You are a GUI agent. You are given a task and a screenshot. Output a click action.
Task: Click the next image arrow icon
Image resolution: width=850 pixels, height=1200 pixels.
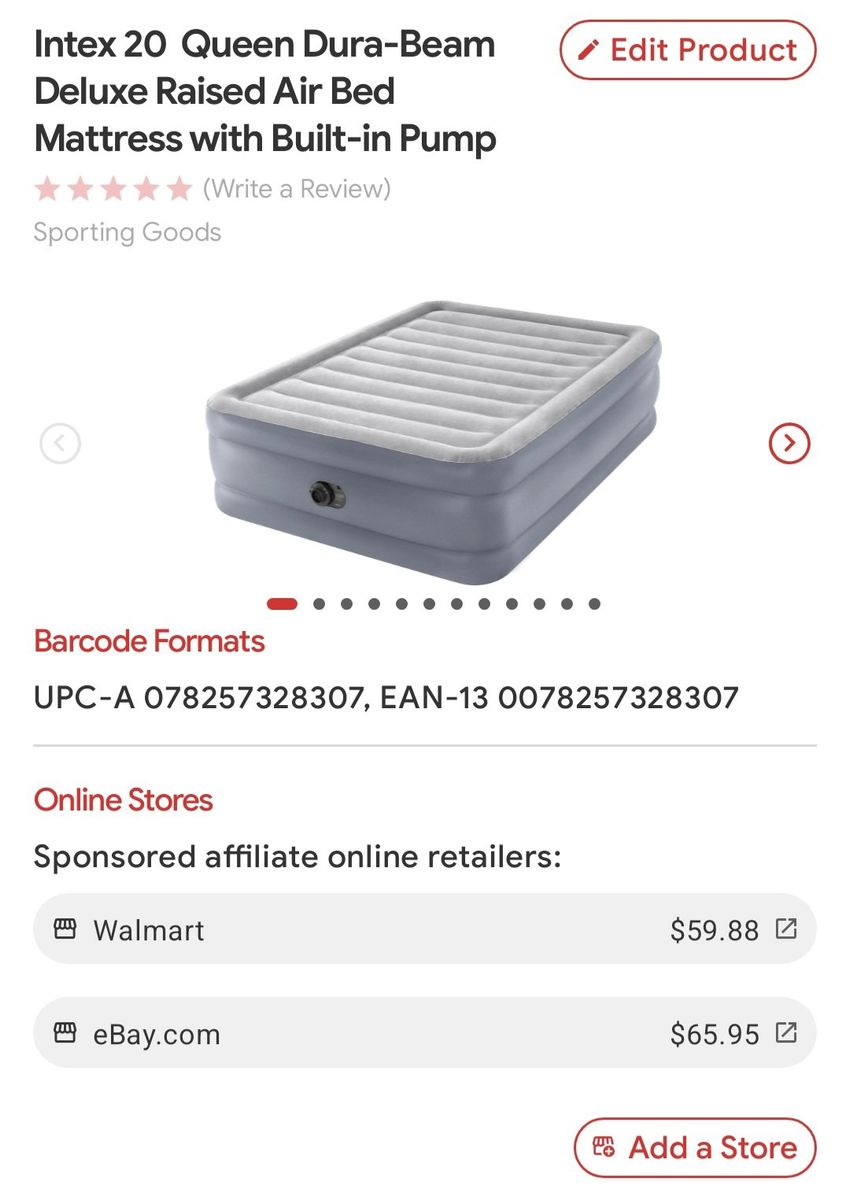[789, 442]
